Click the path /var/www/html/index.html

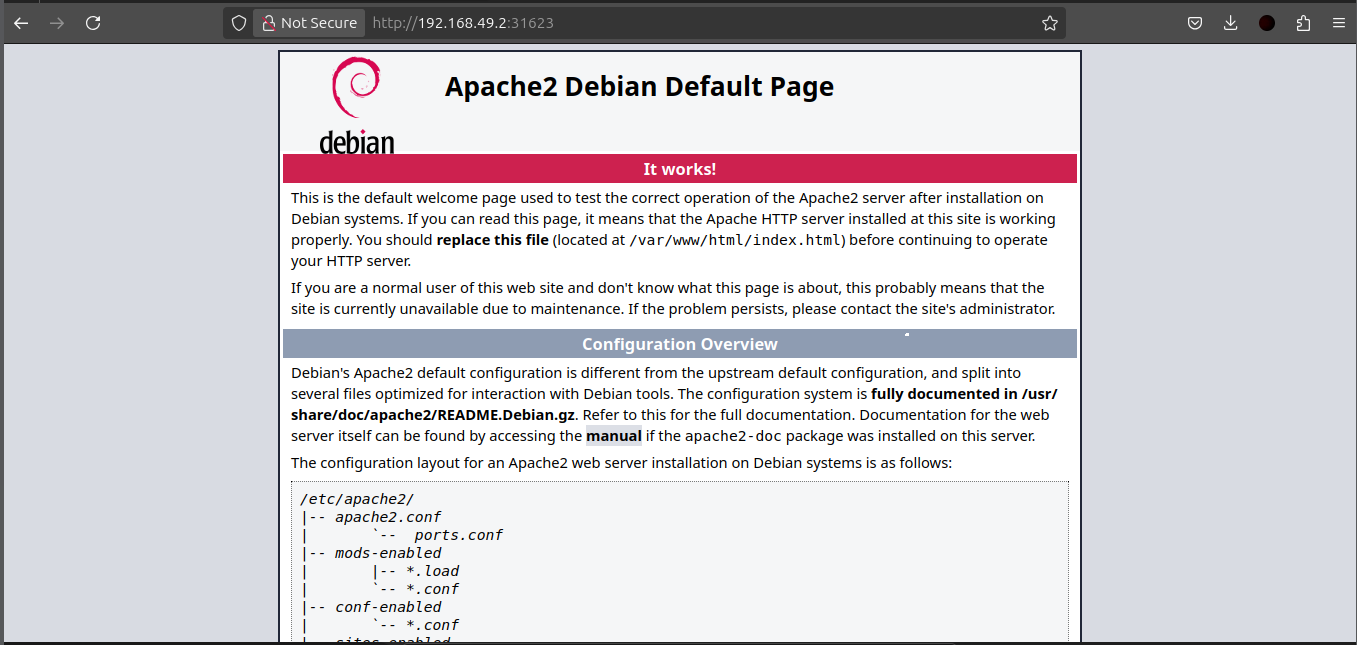pyautogui.click(x=737, y=240)
